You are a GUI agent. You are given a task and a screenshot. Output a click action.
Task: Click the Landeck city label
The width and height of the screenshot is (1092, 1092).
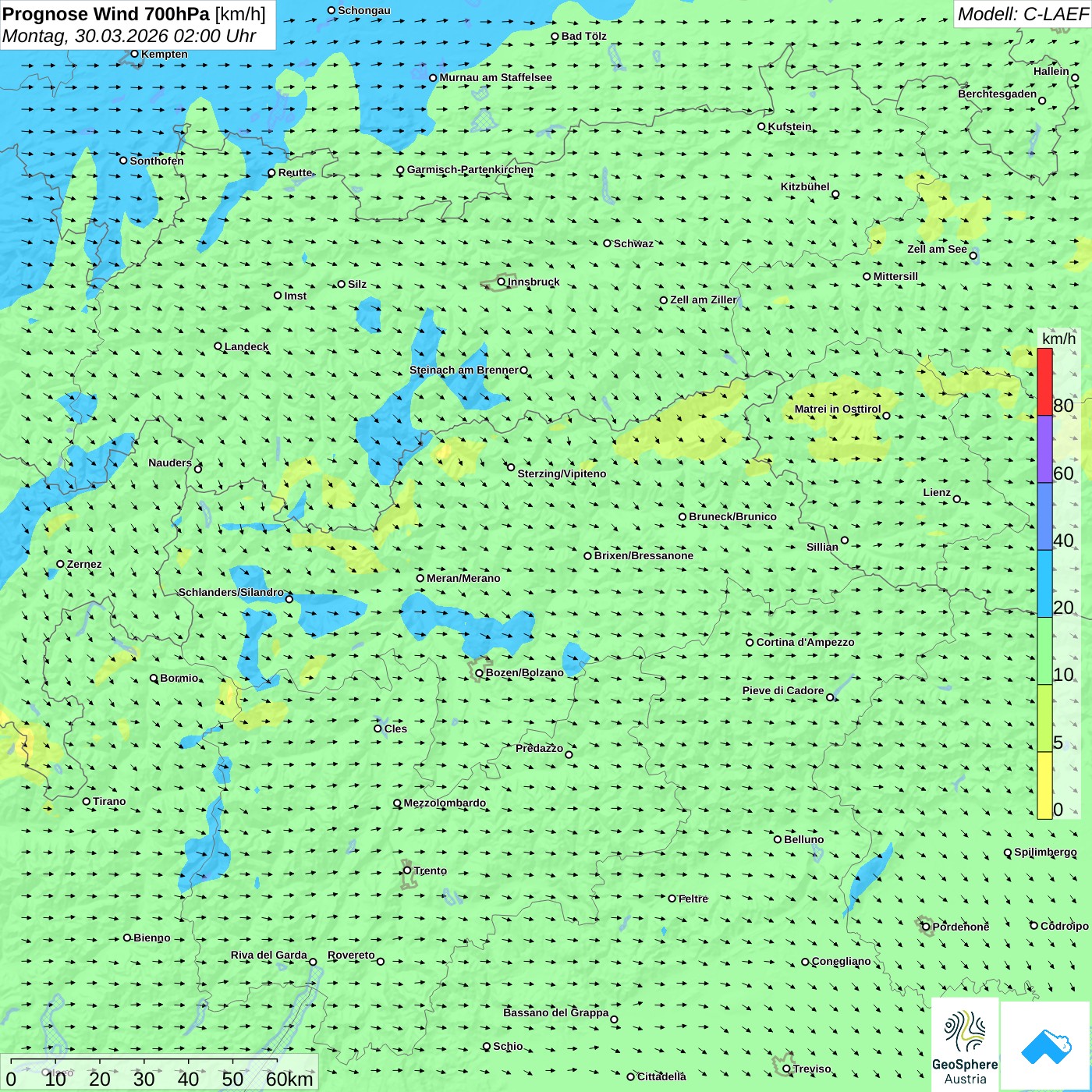(246, 346)
